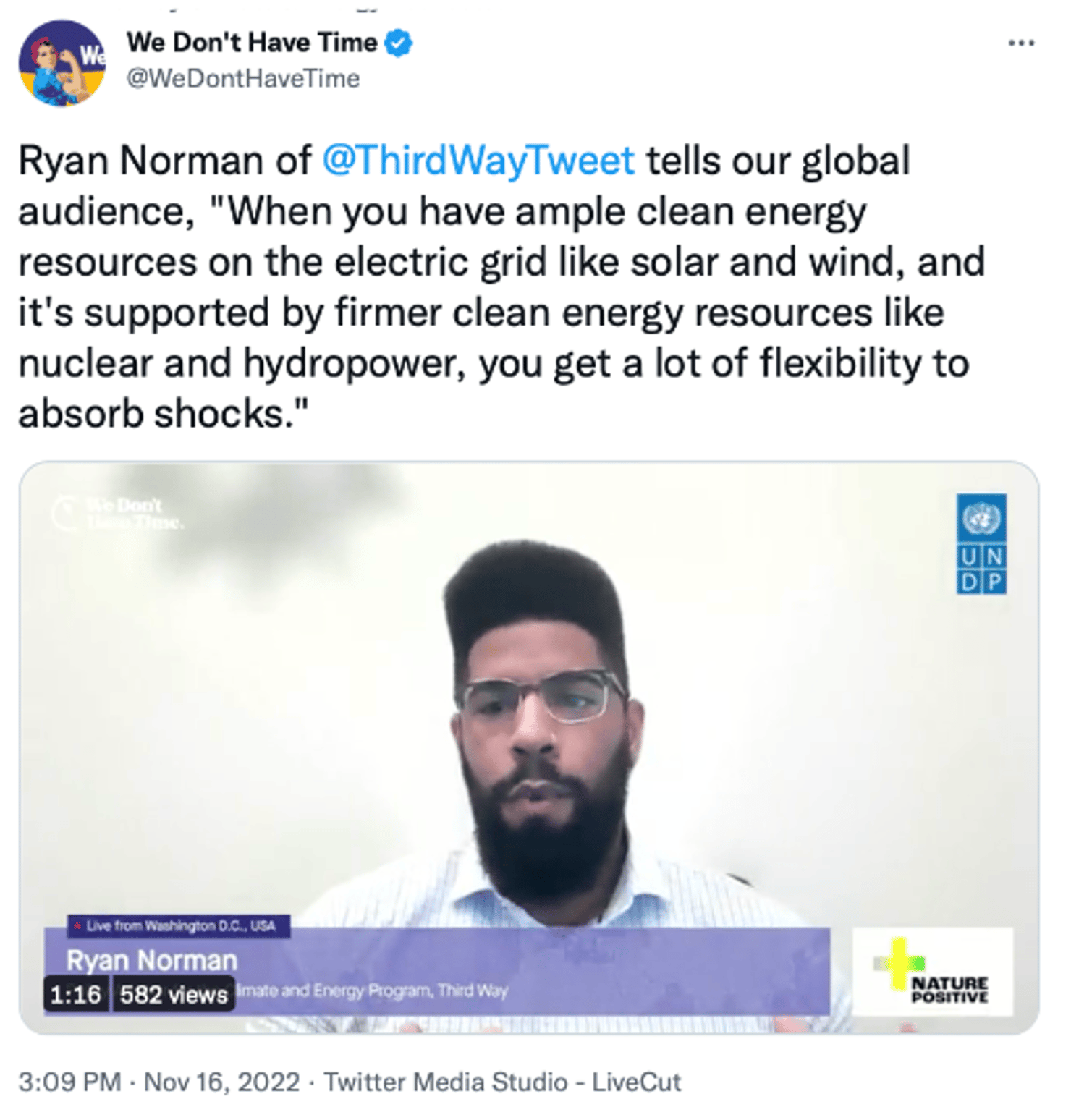Play the Ryan Norman video clip
Screen dimensions: 1071x1120
528,745
